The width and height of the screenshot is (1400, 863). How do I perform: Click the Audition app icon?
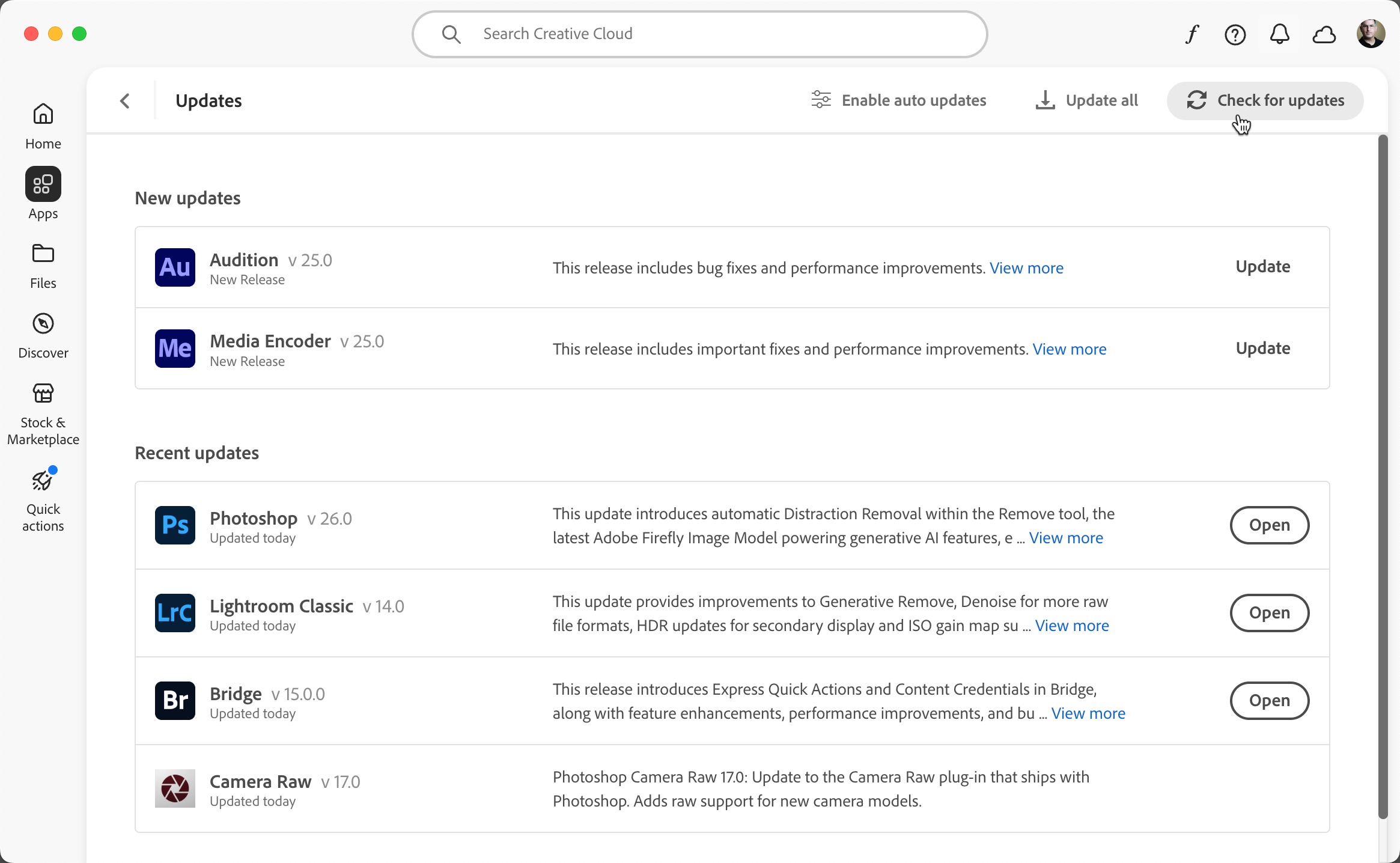point(174,267)
